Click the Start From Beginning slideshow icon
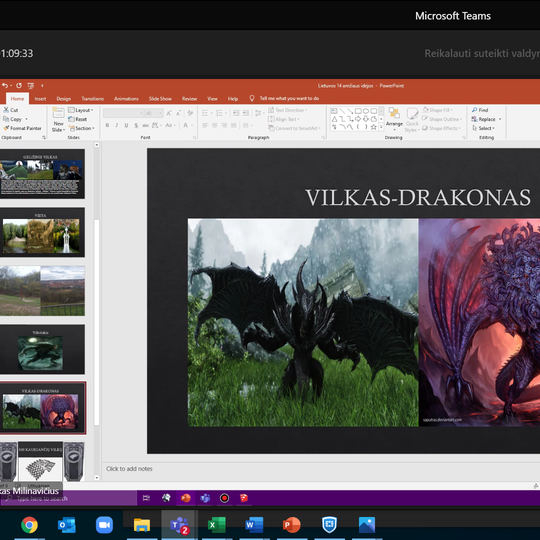Image resolution: width=540 pixels, height=540 pixels. pyautogui.click(x=31, y=85)
